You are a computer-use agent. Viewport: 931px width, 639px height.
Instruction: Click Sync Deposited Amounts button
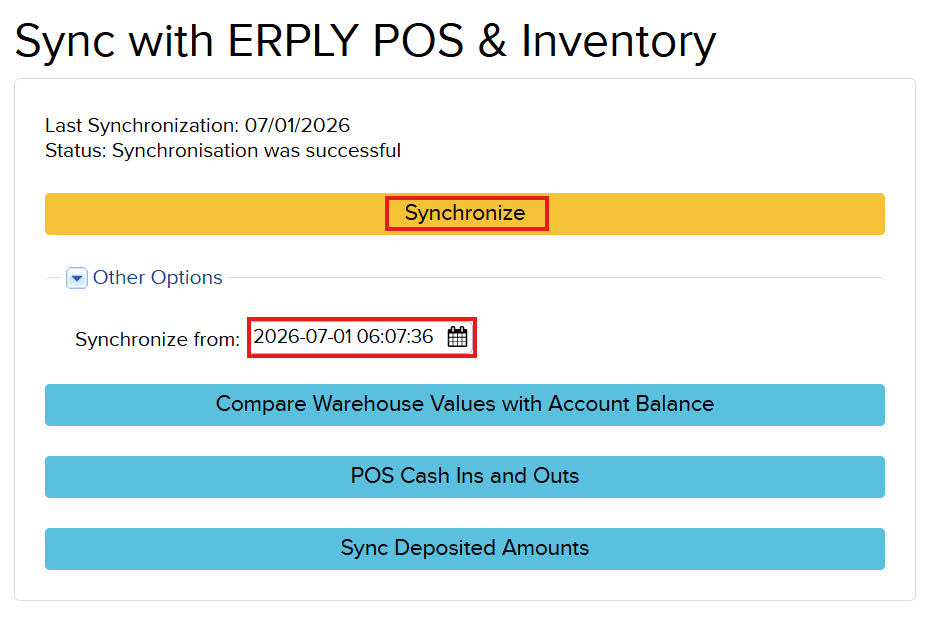(x=464, y=549)
